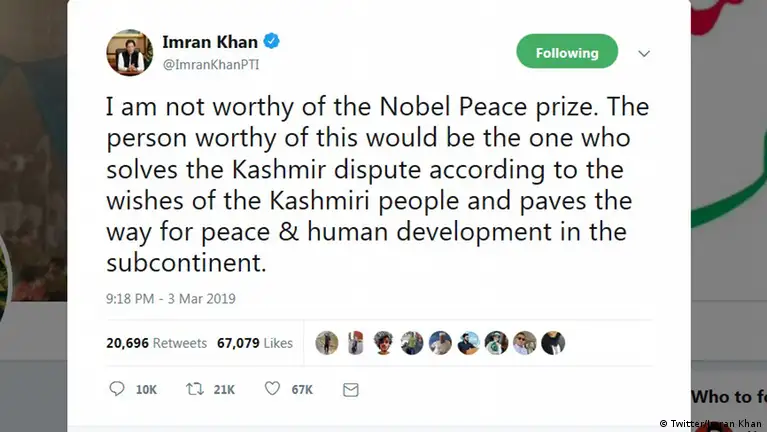
Task: Toggle the green Following button
Action: tap(566, 52)
